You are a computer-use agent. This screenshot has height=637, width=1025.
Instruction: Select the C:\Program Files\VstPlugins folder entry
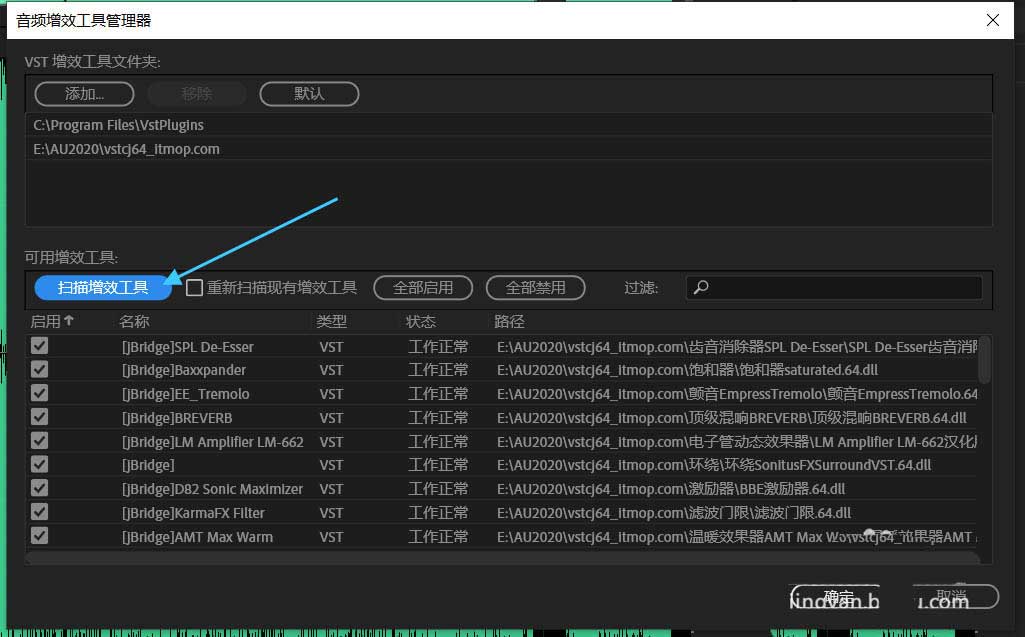(119, 125)
